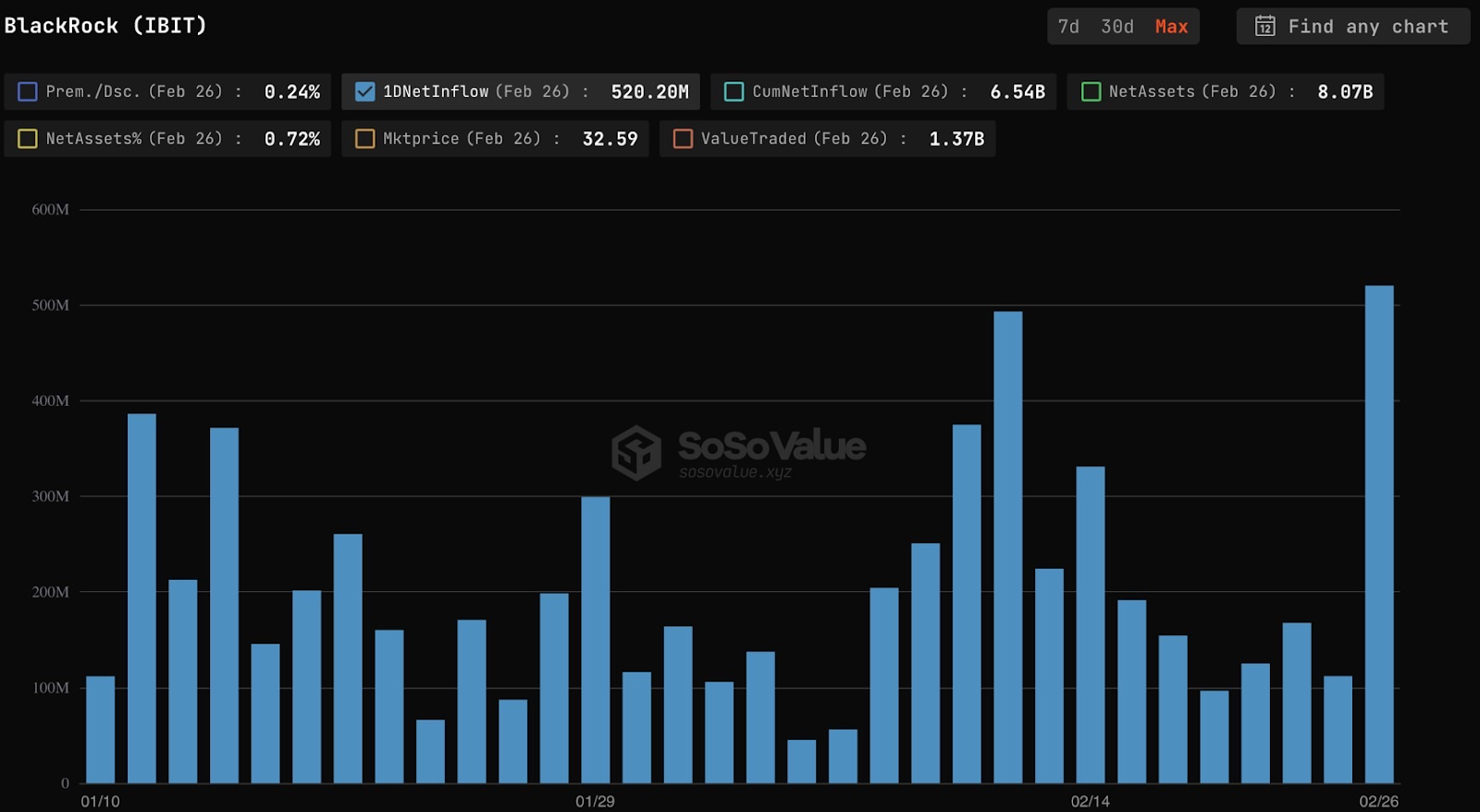
Task: Enable the CumNetInflow checkbox
Action: [x=734, y=92]
